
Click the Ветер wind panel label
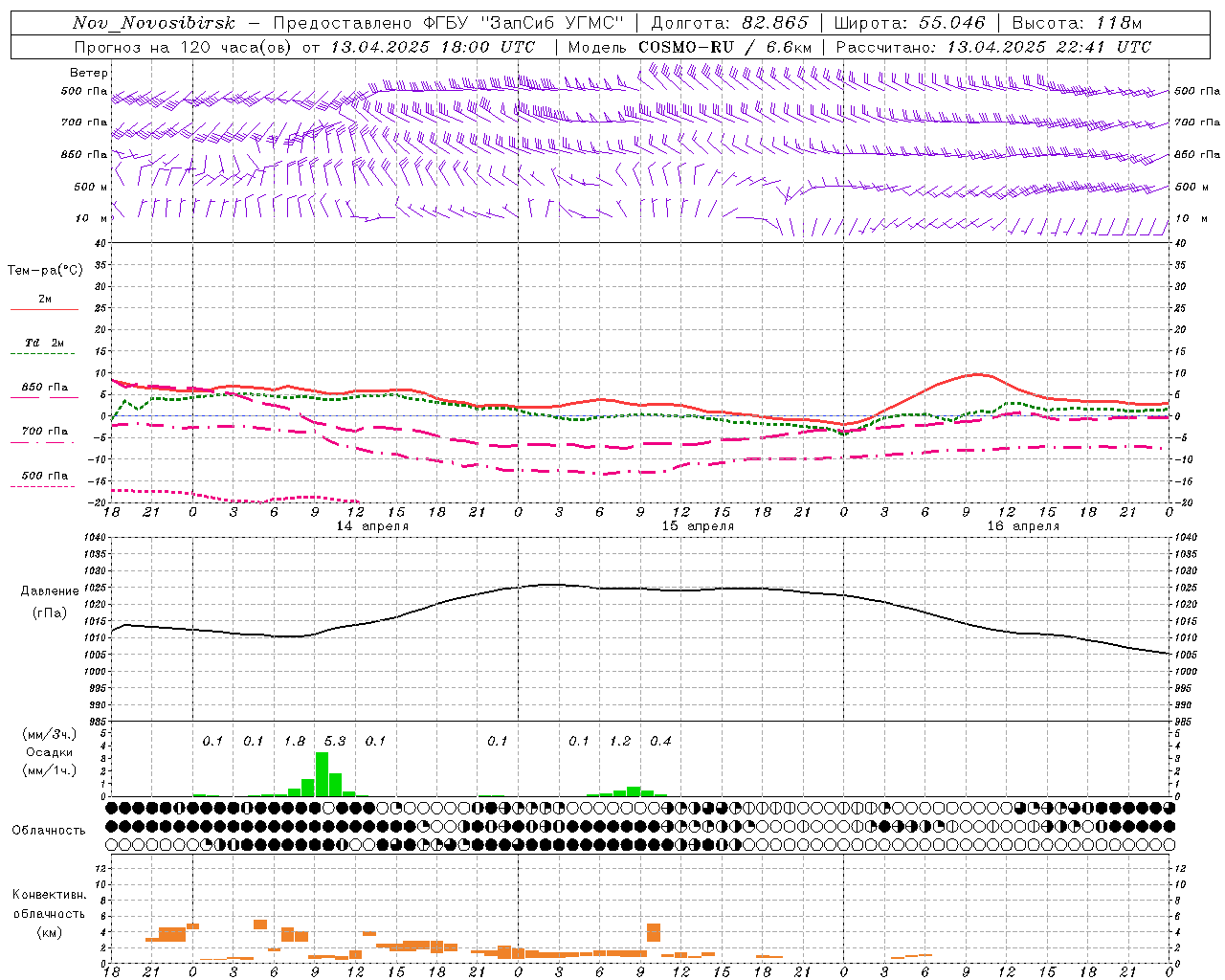(x=88, y=73)
